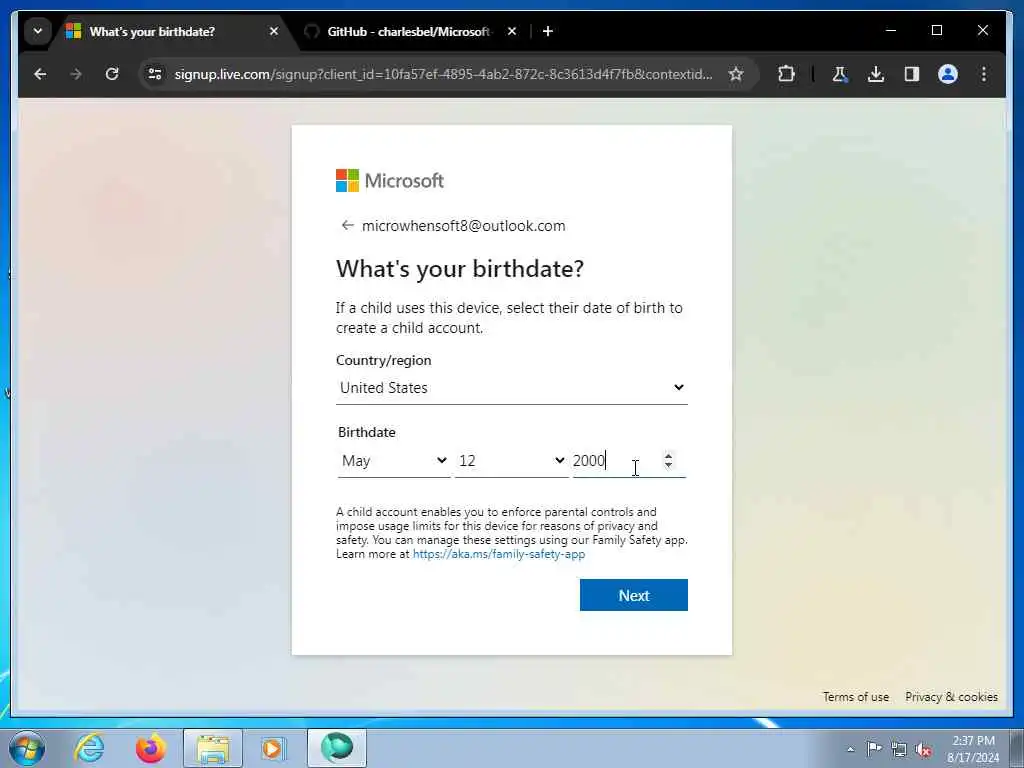Minimize the Chrome window

coord(891,31)
